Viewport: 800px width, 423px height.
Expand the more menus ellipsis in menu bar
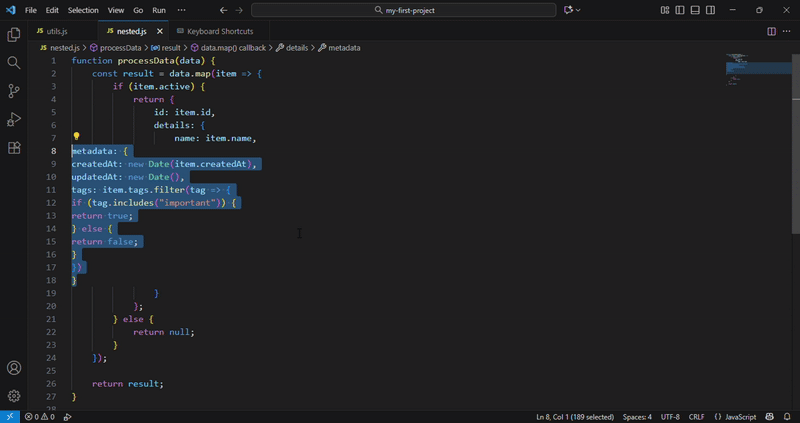pos(182,10)
